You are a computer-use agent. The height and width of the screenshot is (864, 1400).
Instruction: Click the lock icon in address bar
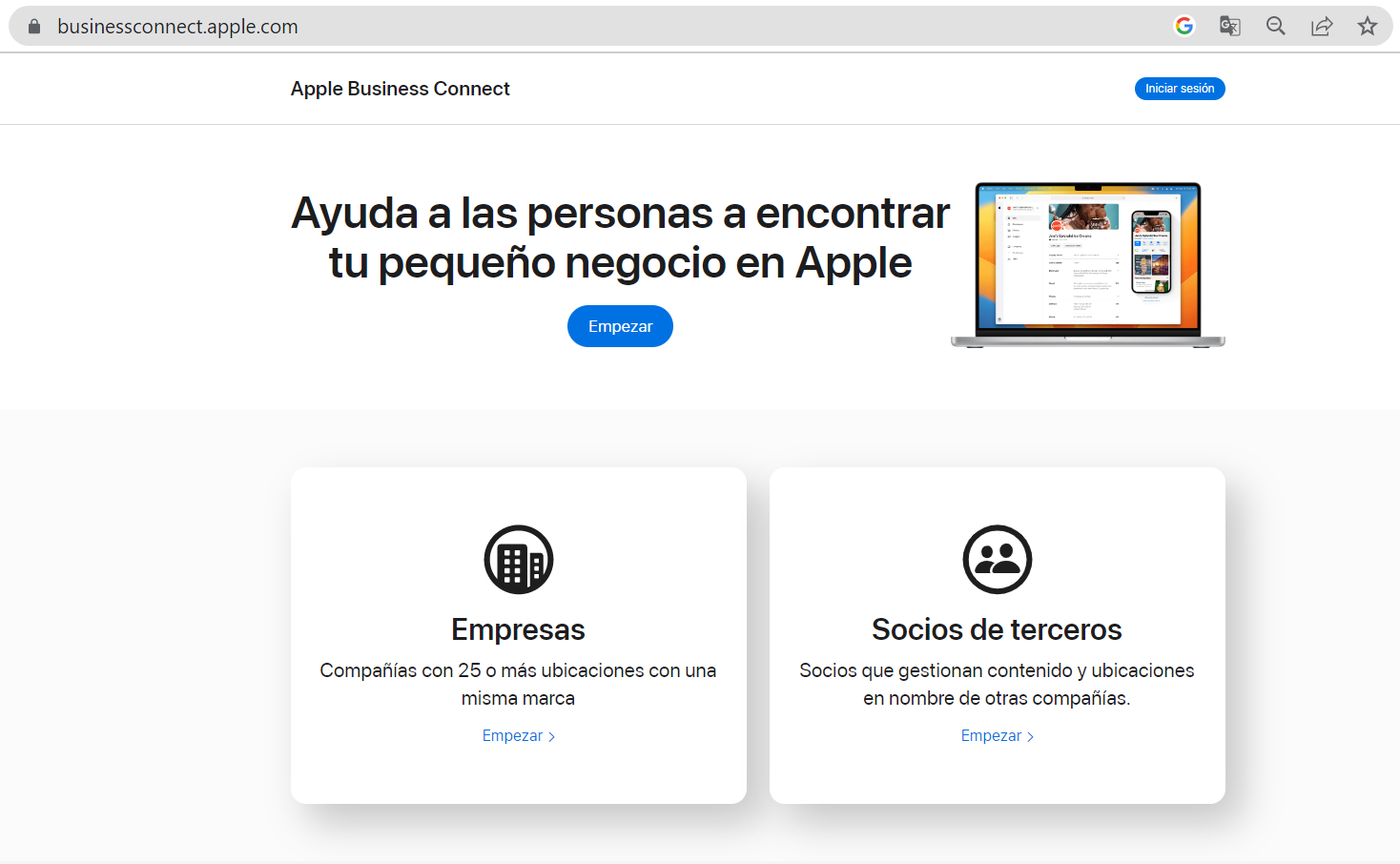point(34,27)
